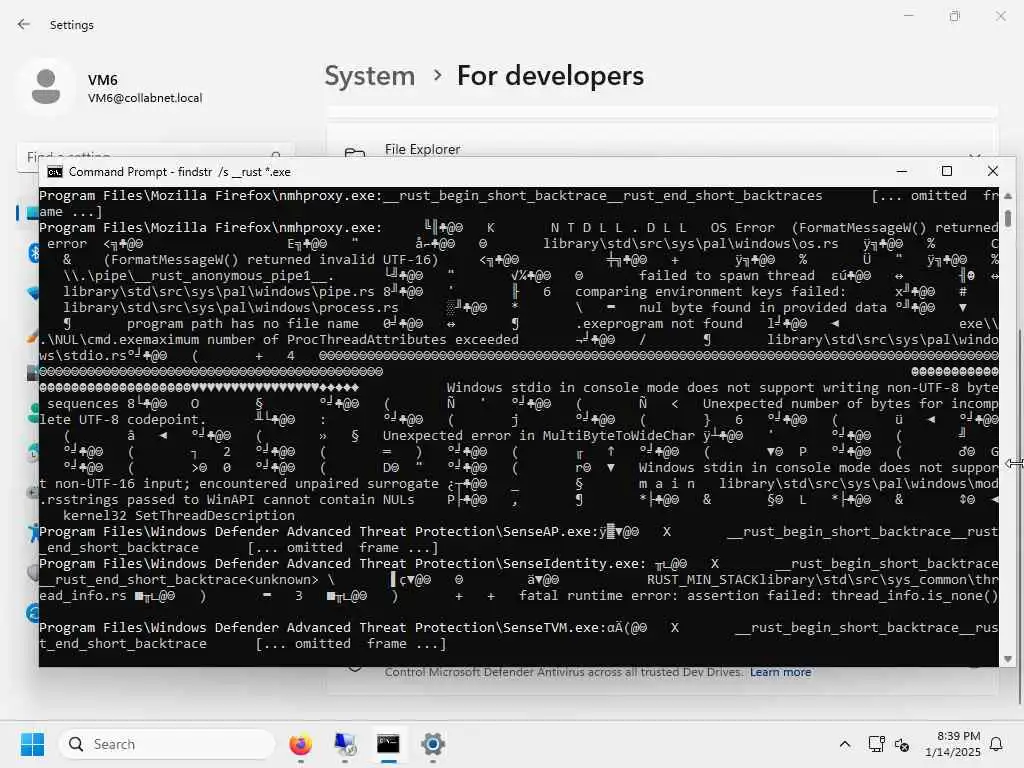
Task: Click the kernel32 SetThreadDescription text
Action: [178, 515]
